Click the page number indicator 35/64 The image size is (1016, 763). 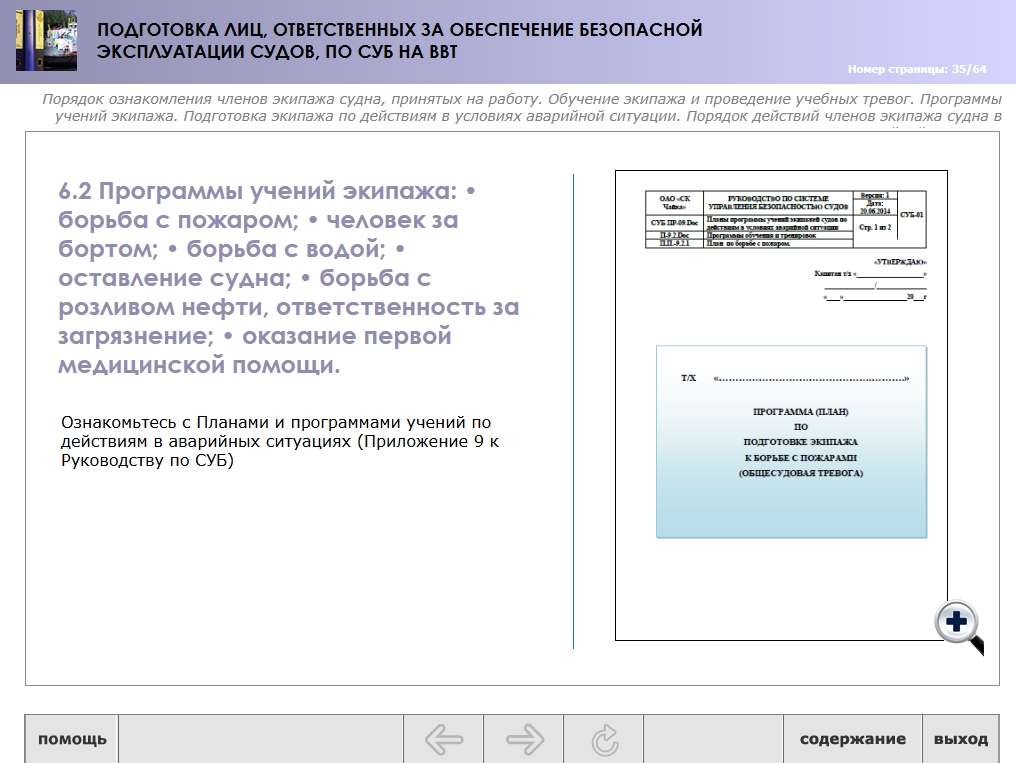(x=916, y=69)
